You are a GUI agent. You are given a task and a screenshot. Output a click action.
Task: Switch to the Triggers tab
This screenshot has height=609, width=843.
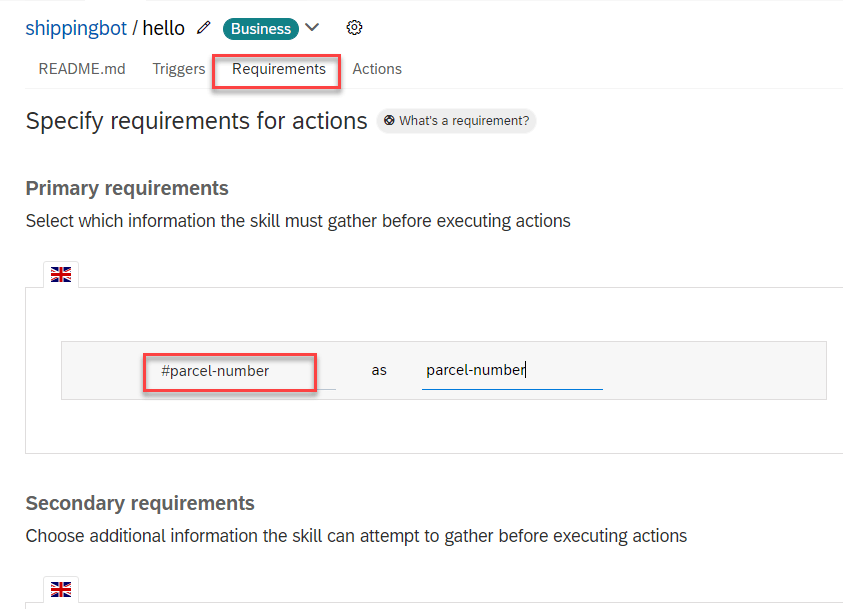click(179, 69)
